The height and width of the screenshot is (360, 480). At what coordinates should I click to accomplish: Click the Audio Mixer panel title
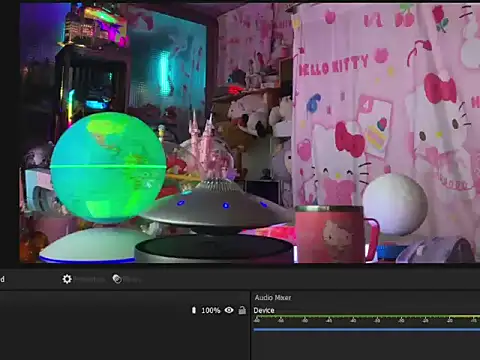tap(273, 297)
